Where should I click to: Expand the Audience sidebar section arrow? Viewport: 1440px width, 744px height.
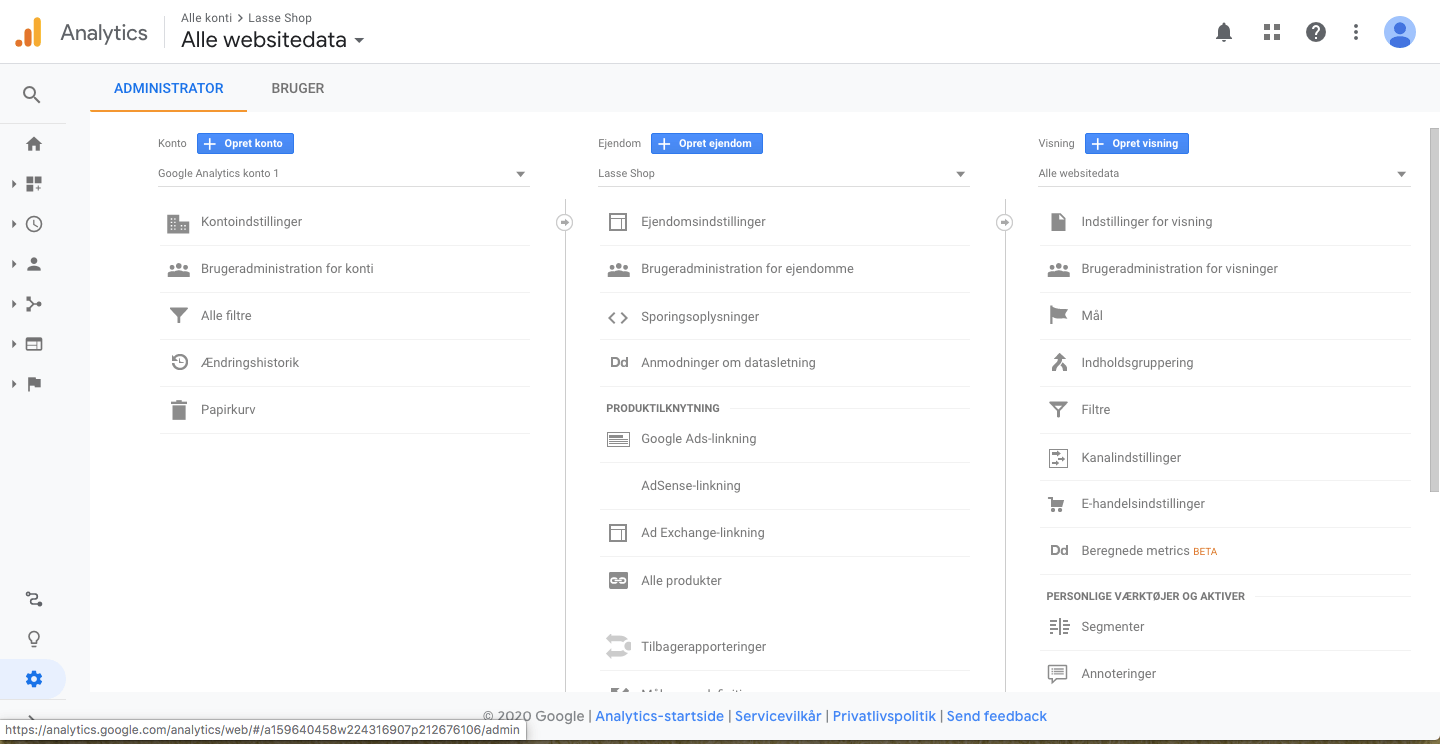(x=14, y=264)
